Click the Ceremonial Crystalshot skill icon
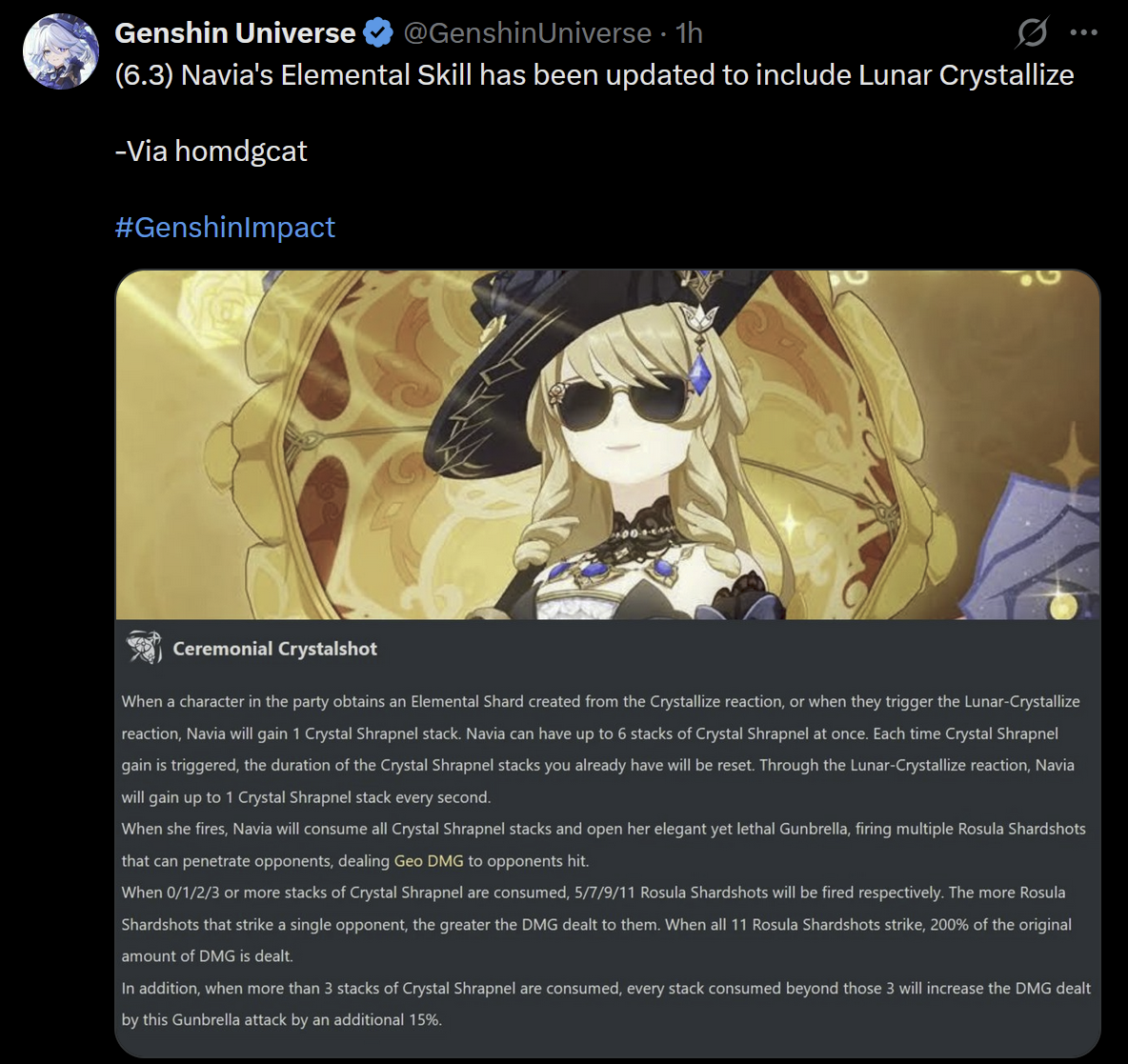 (145, 648)
